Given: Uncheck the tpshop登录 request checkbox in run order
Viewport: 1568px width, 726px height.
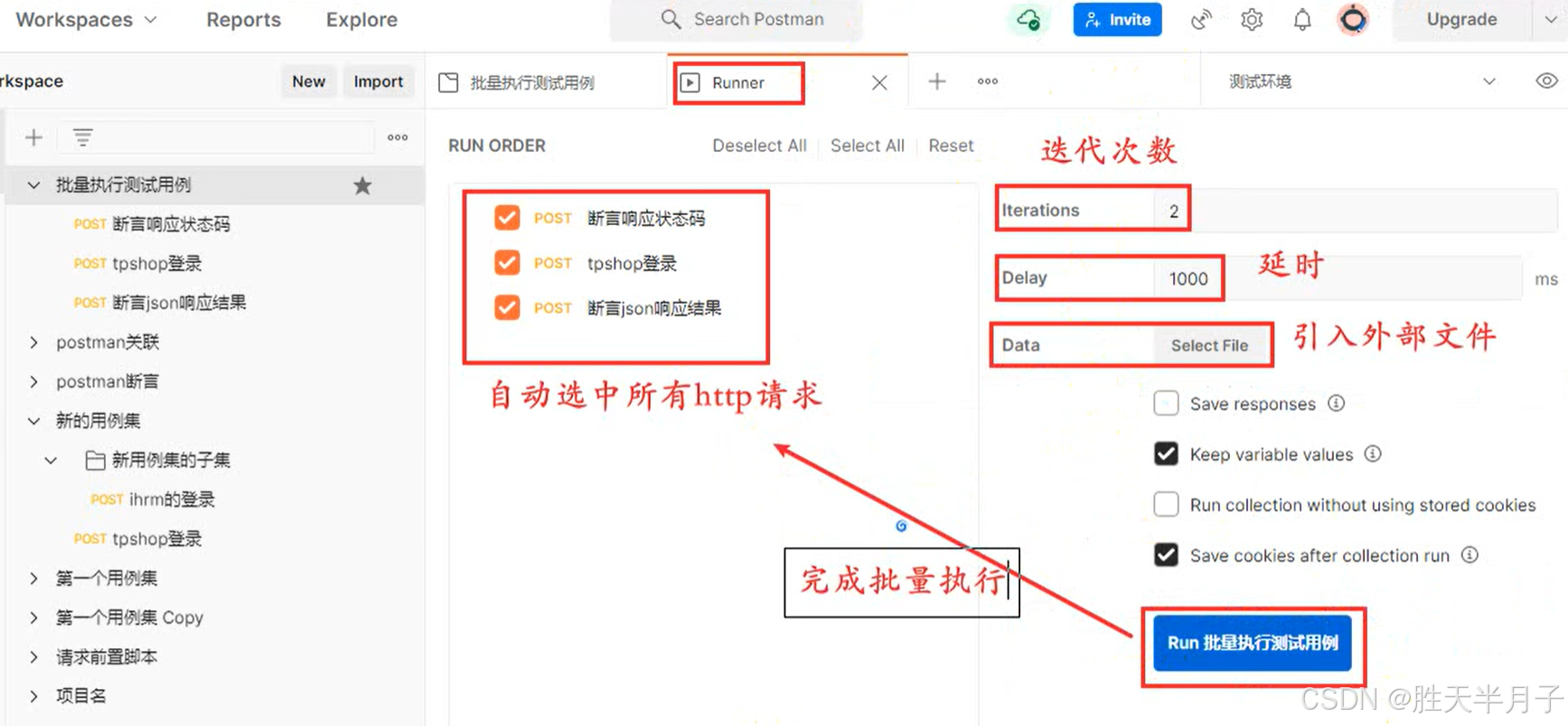Looking at the screenshot, I should 507,263.
